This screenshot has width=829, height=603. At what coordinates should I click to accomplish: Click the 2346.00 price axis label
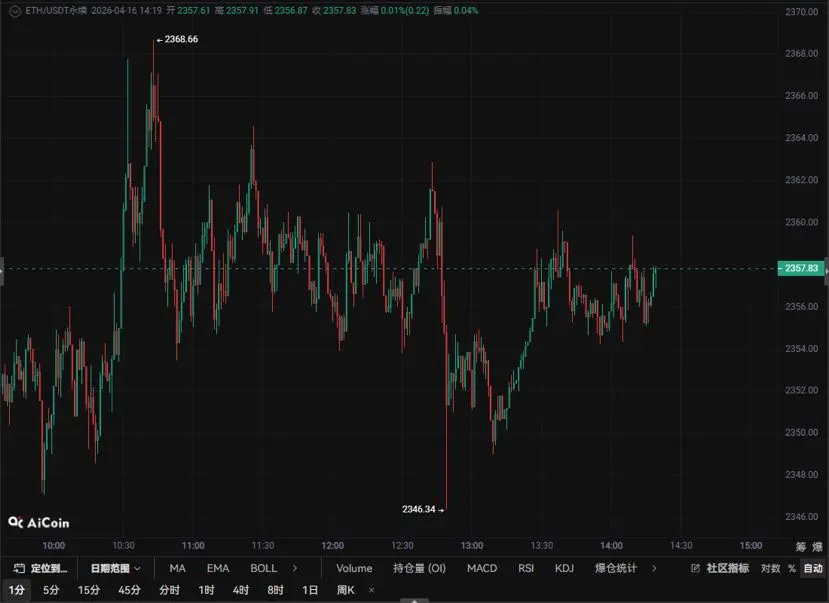point(802,516)
